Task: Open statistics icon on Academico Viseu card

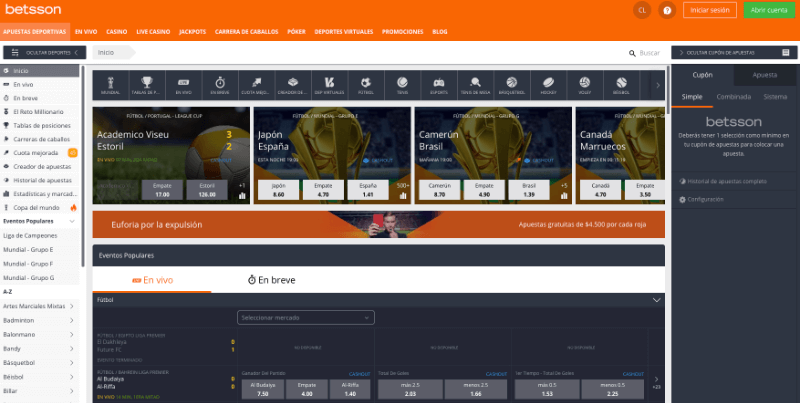Action: tap(242, 195)
